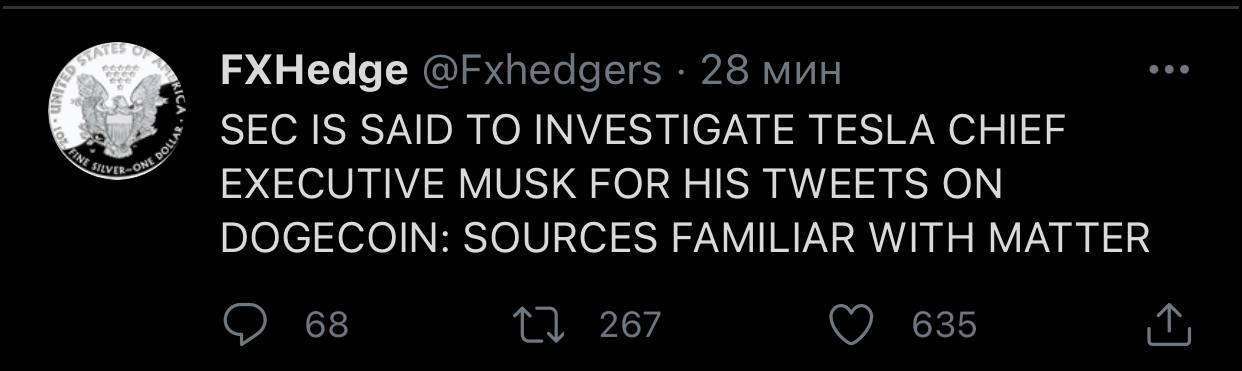Open the three-dot more options menu
Viewport: 1242px width, 371px height.
(x=1168, y=71)
